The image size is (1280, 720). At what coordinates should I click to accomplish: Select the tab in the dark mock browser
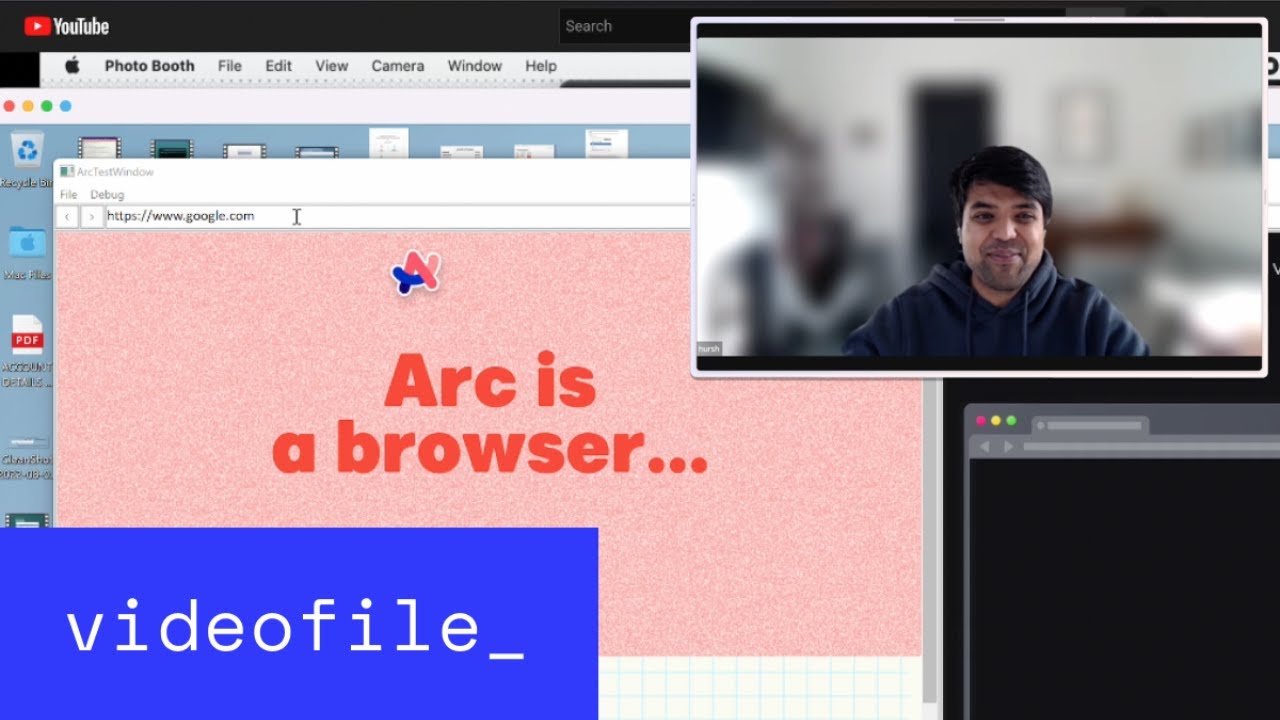point(1090,425)
